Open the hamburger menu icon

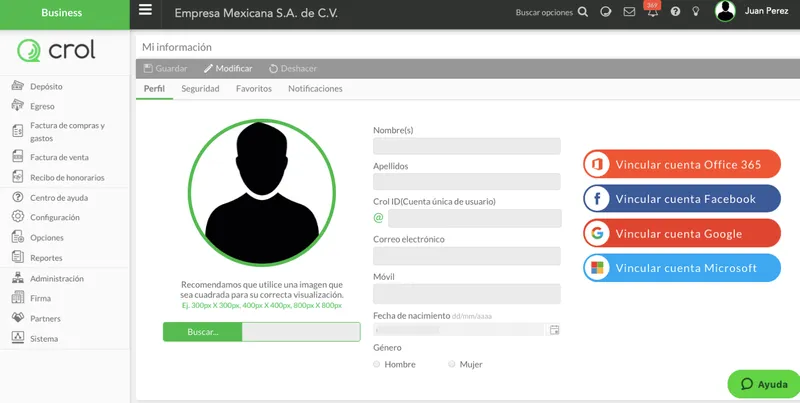coord(145,10)
